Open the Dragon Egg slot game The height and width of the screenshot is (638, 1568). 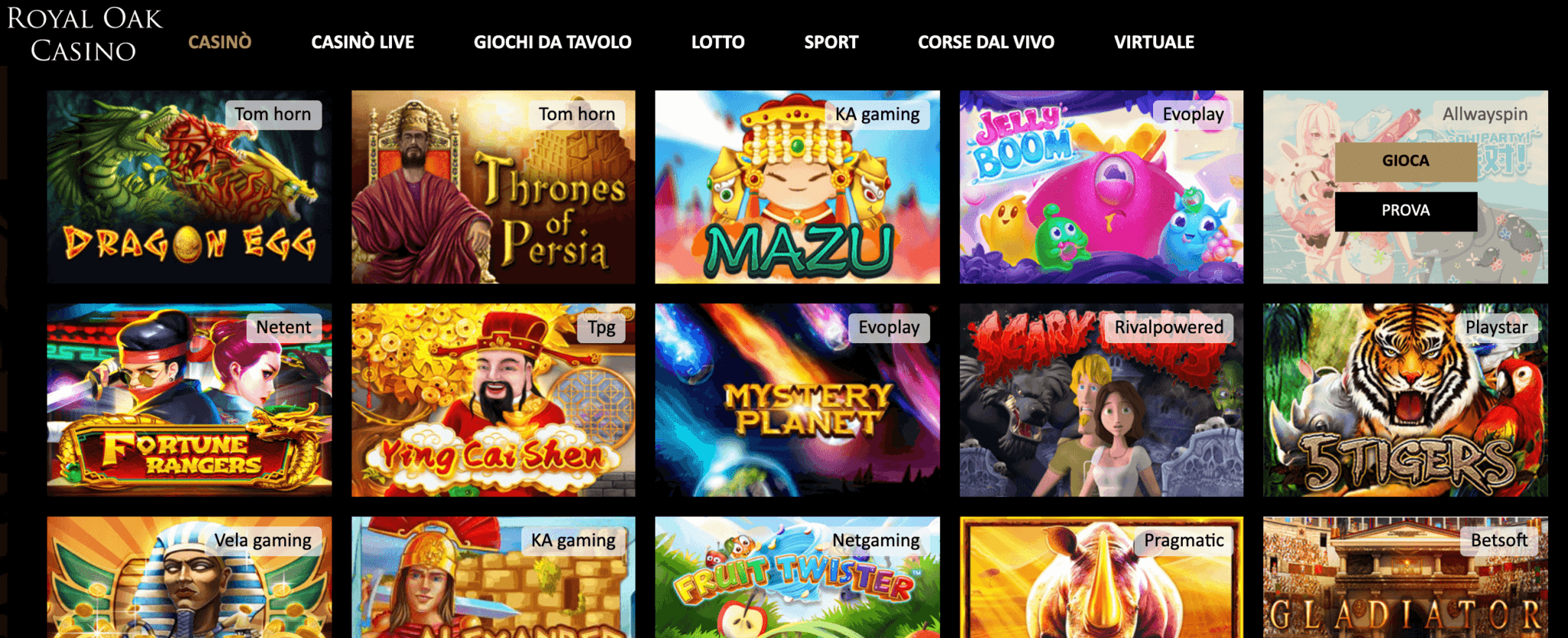(x=189, y=187)
